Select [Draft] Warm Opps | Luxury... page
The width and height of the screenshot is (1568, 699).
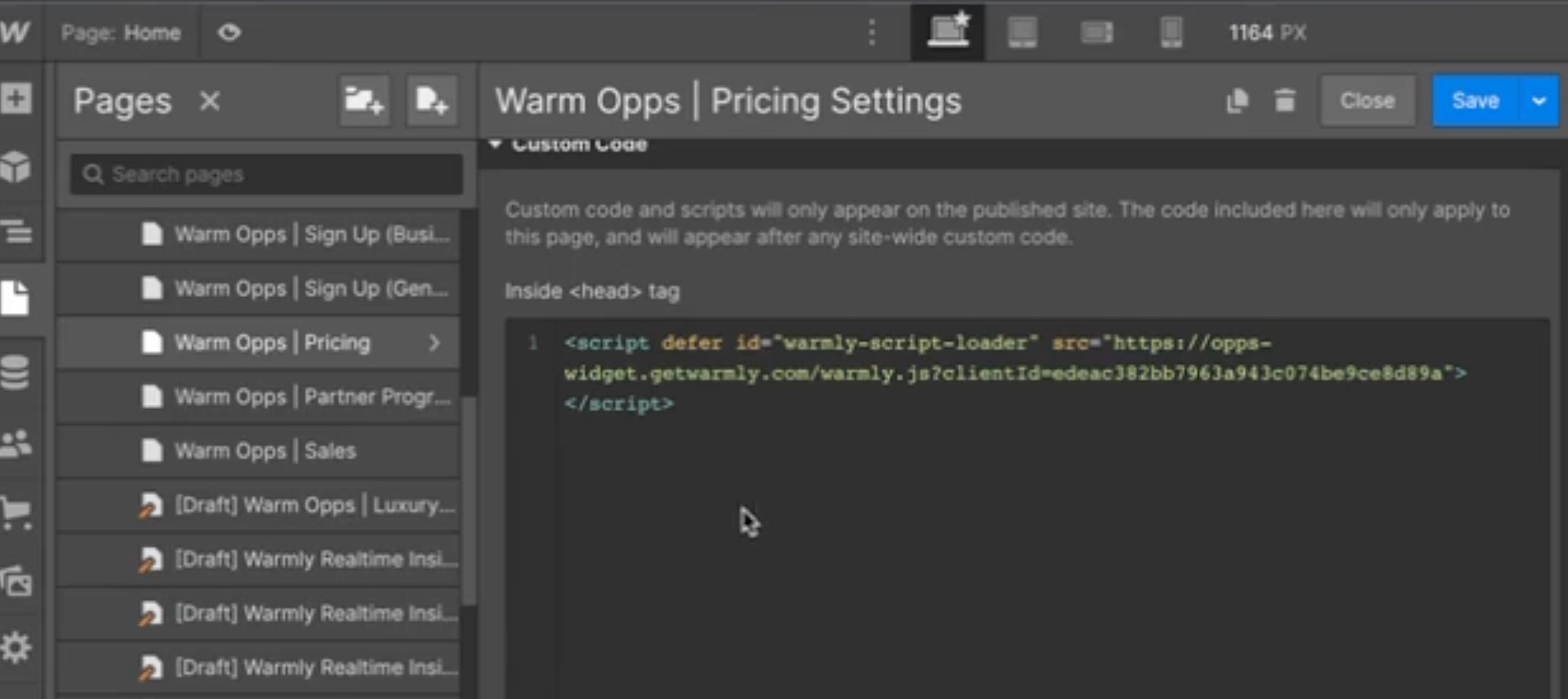click(x=259, y=505)
